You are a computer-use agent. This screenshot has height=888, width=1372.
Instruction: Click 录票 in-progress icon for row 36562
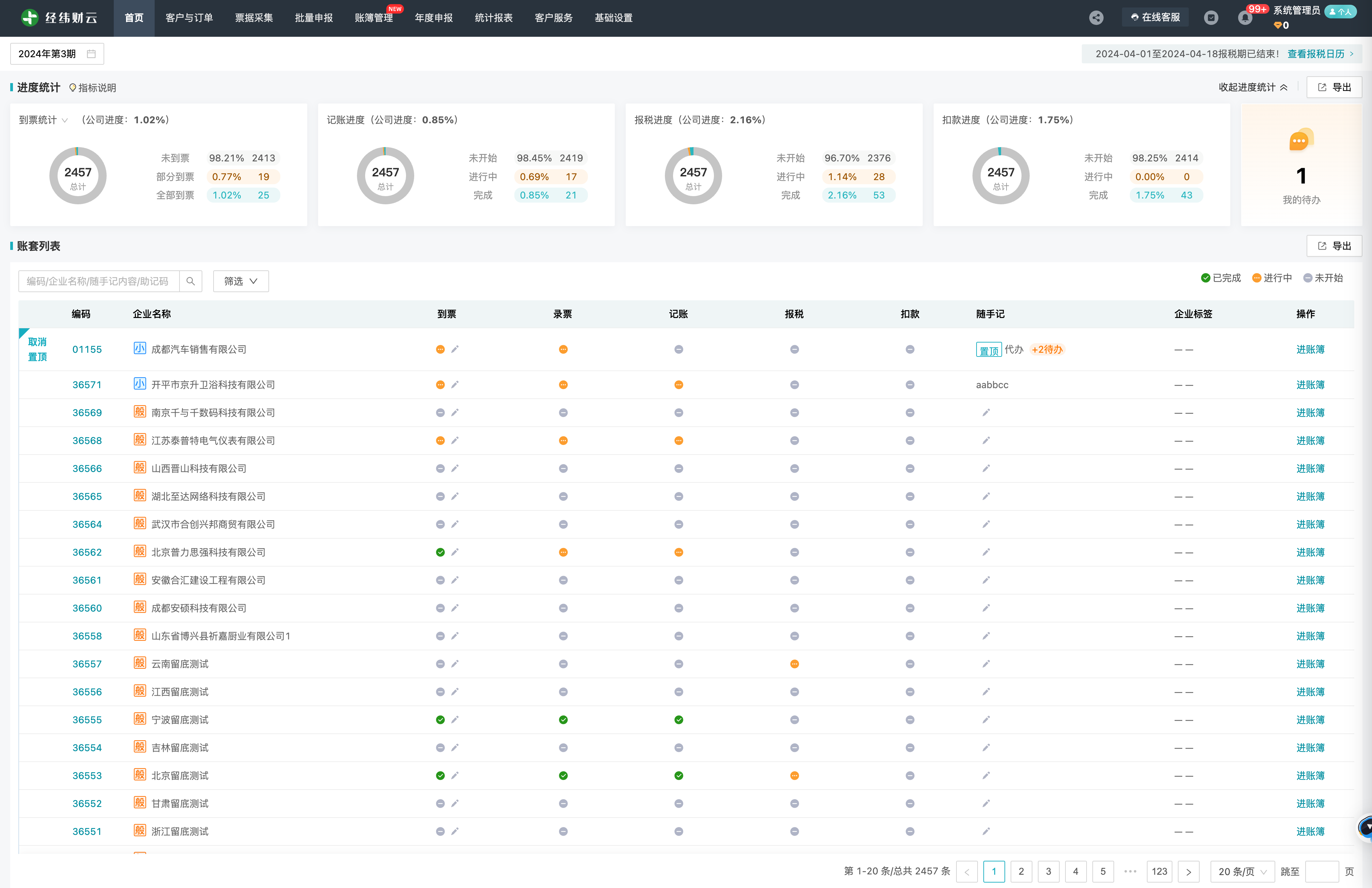coord(563,553)
